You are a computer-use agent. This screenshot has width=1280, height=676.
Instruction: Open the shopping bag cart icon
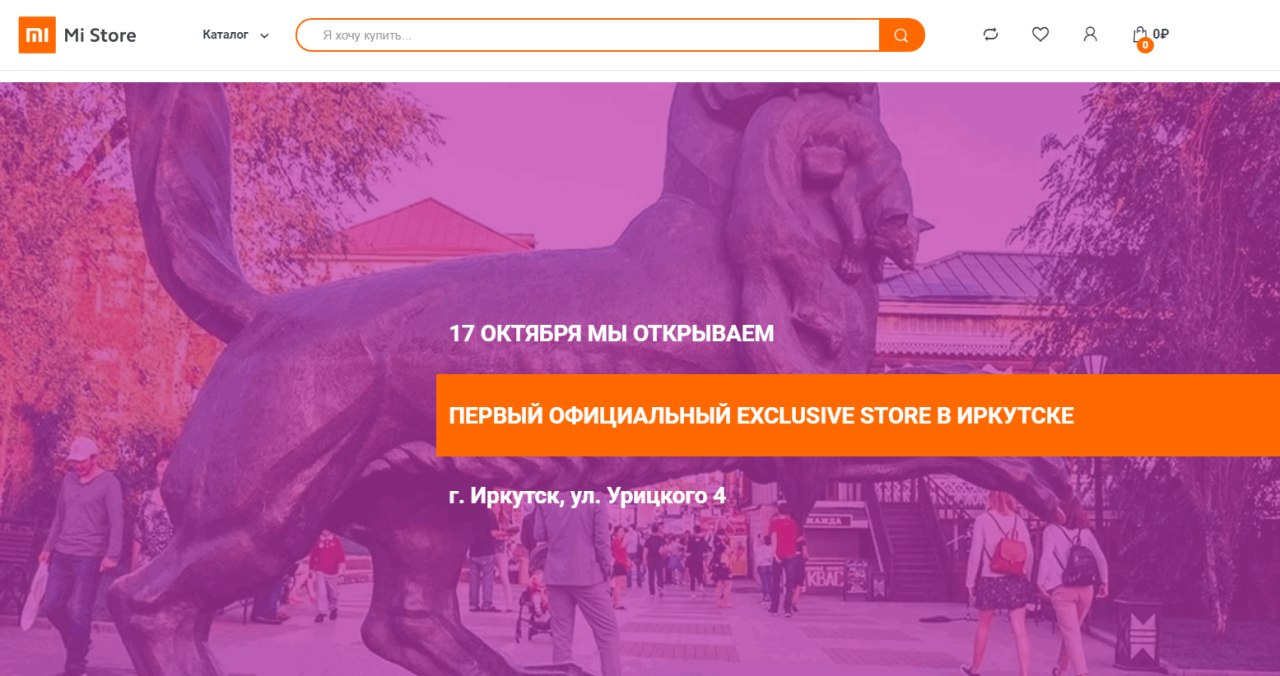(x=1140, y=34)
